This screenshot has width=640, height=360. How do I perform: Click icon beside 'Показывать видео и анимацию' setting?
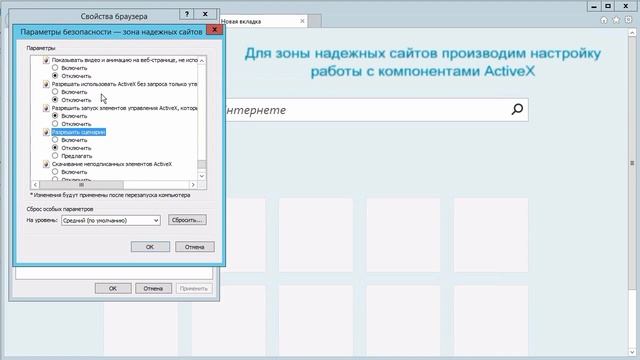(x=46, y=60)
